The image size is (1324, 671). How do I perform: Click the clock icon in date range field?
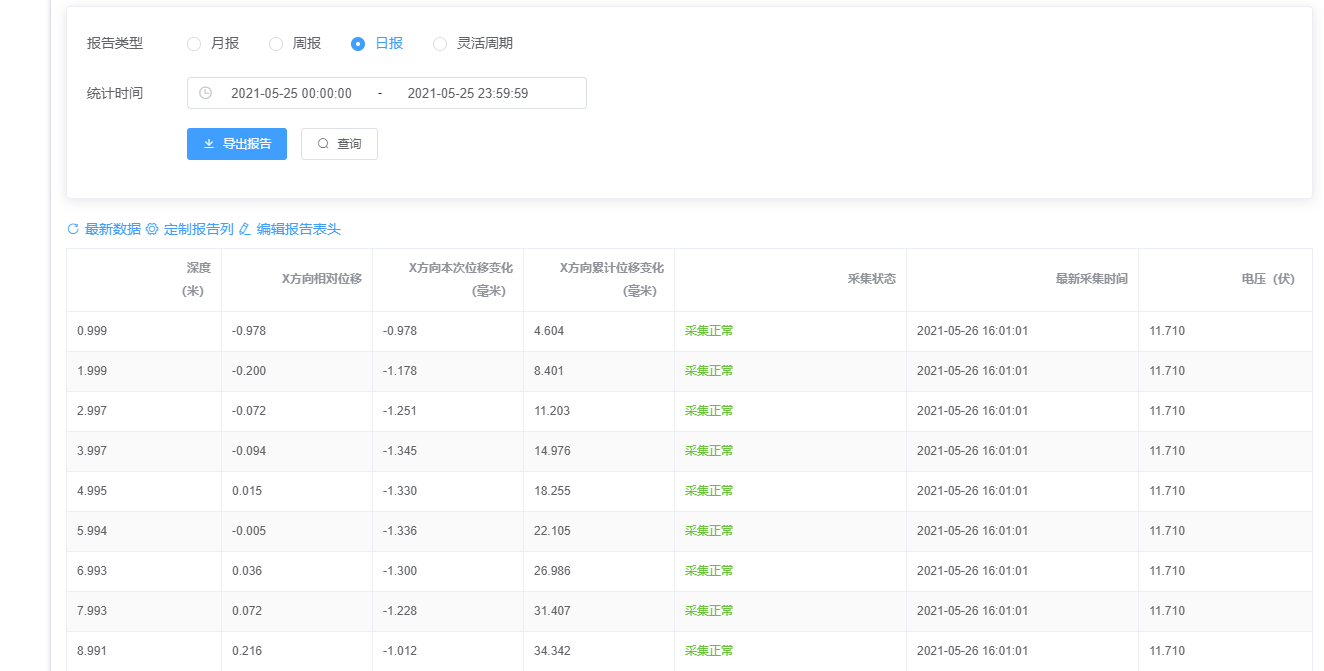click(206, 93)
